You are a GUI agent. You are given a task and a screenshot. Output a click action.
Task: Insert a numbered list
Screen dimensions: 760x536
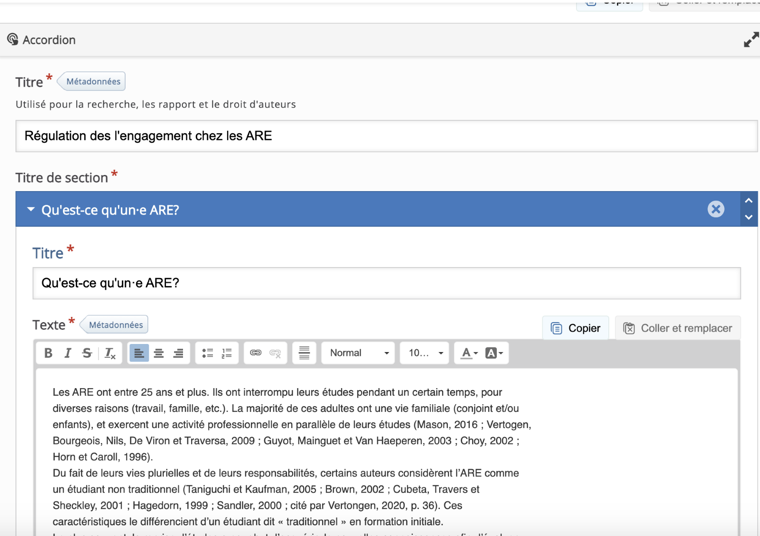(227, 353)
